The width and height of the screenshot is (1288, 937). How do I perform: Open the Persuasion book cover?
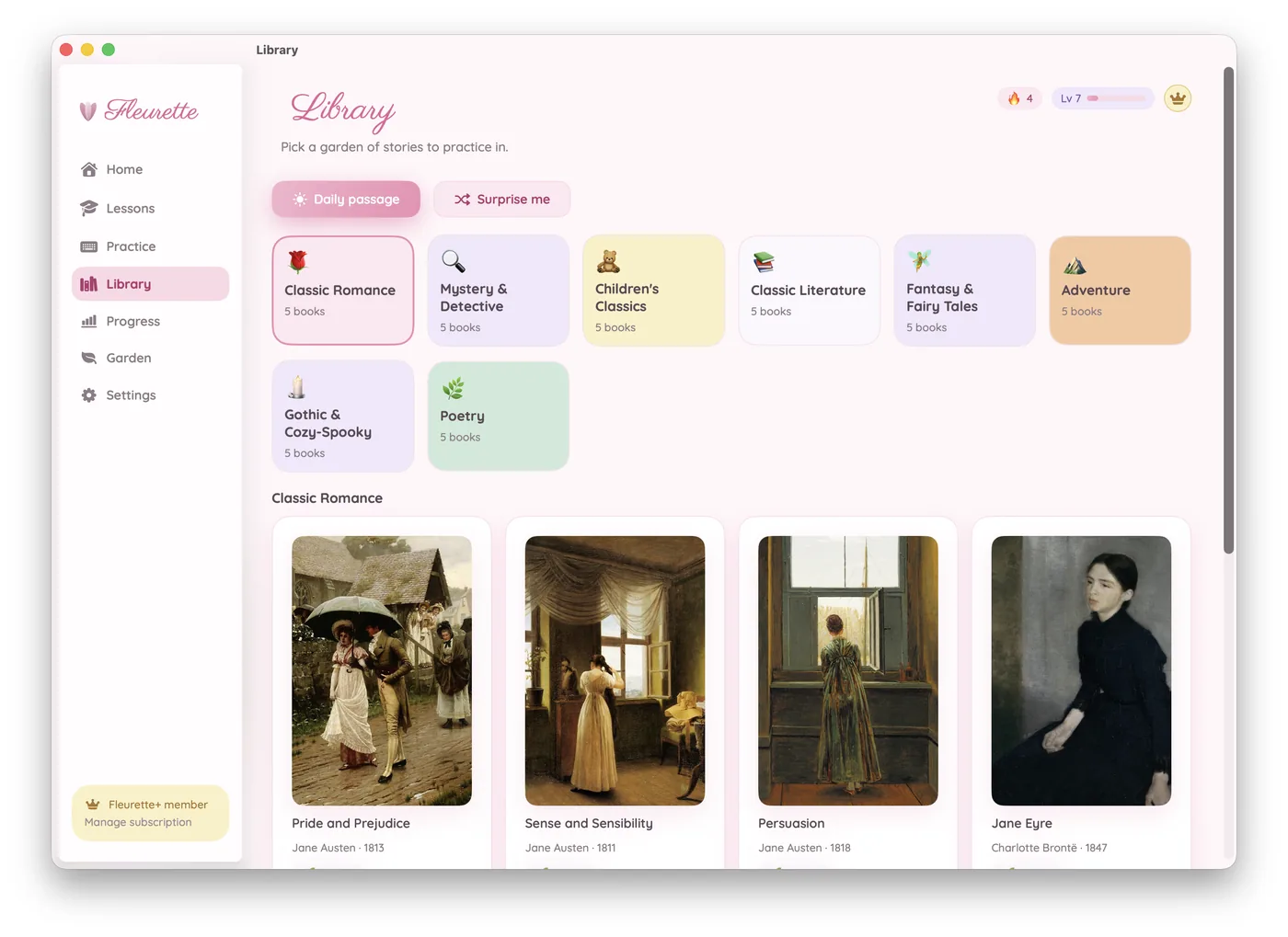click(x=848, y=670)
